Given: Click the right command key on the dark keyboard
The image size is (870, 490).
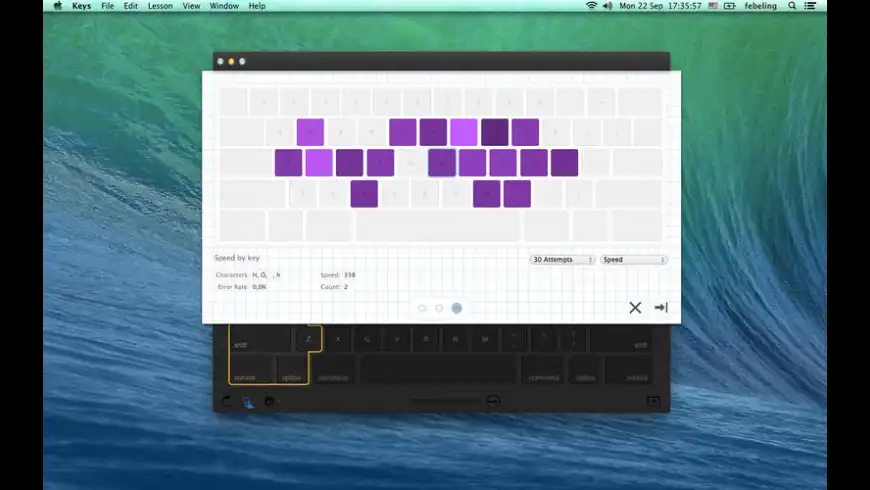Looking at the screenshot, I should [543, 370].
